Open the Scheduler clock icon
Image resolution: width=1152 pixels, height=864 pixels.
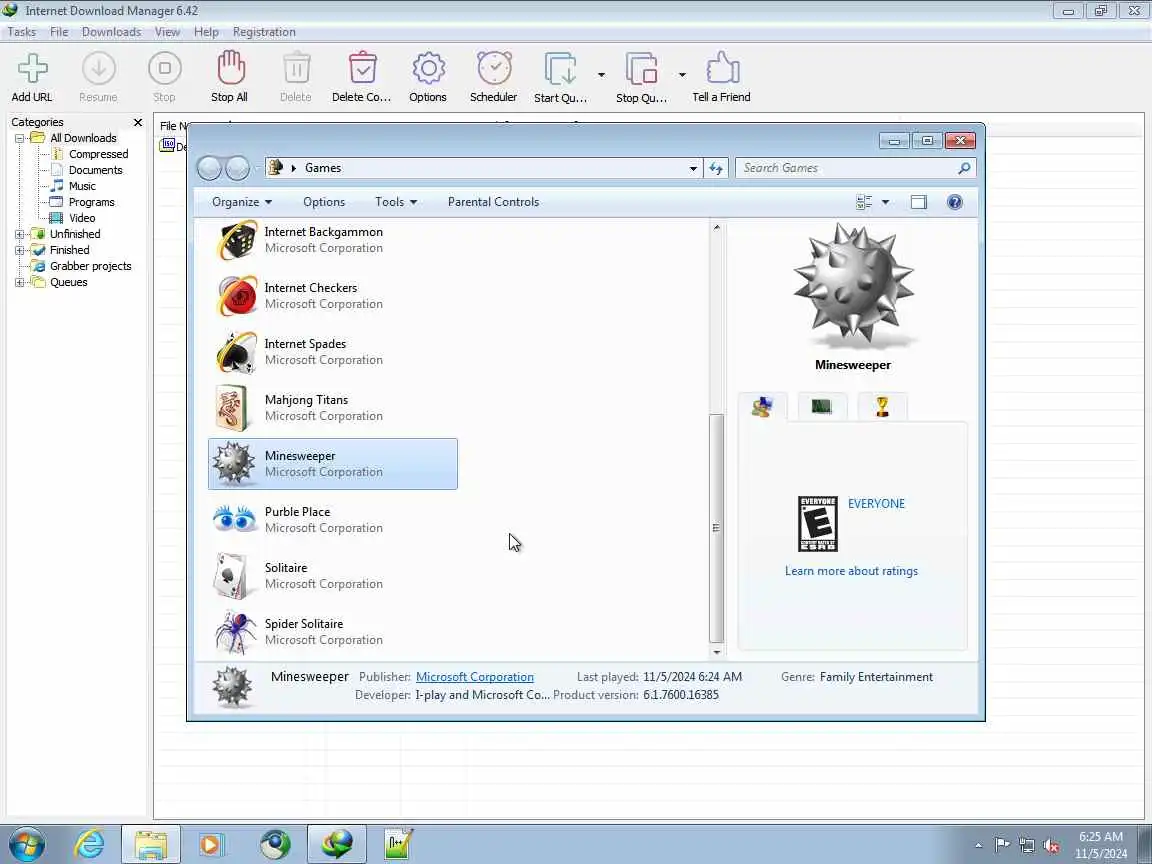tap(494, 76)
